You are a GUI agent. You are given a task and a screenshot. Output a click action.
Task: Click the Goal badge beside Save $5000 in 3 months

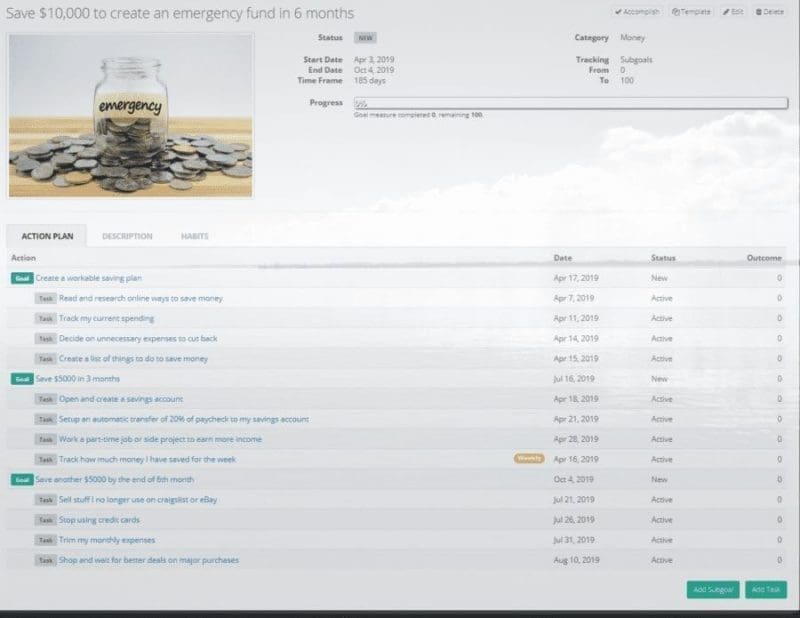[22, 379]
